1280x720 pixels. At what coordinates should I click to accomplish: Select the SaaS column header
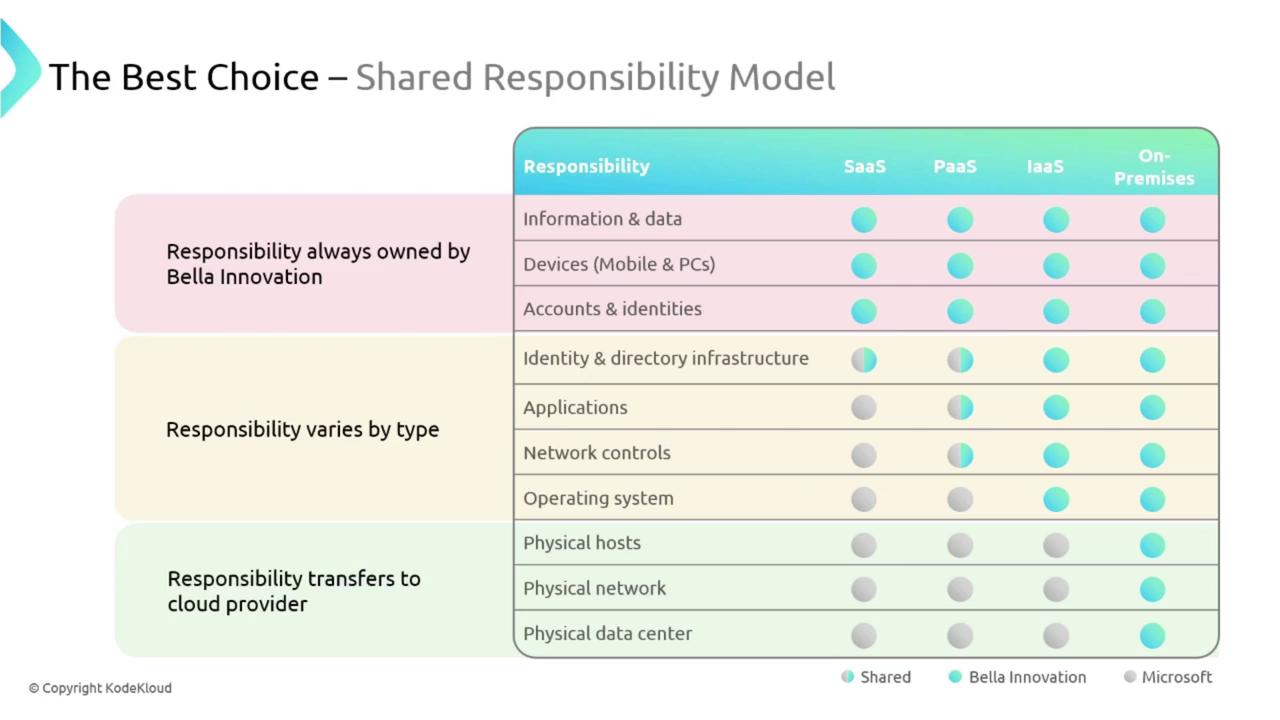click(x=865, y=167)
